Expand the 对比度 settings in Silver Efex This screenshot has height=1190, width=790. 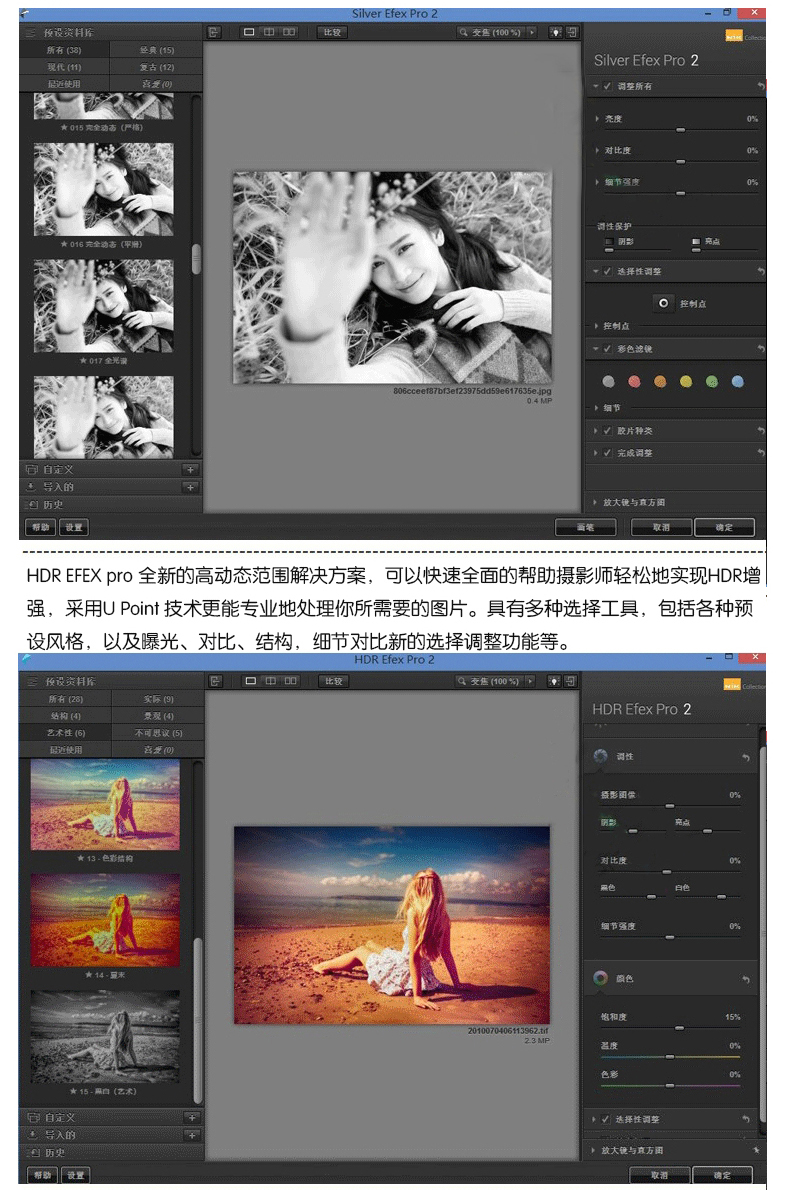(x=598, y=150)
